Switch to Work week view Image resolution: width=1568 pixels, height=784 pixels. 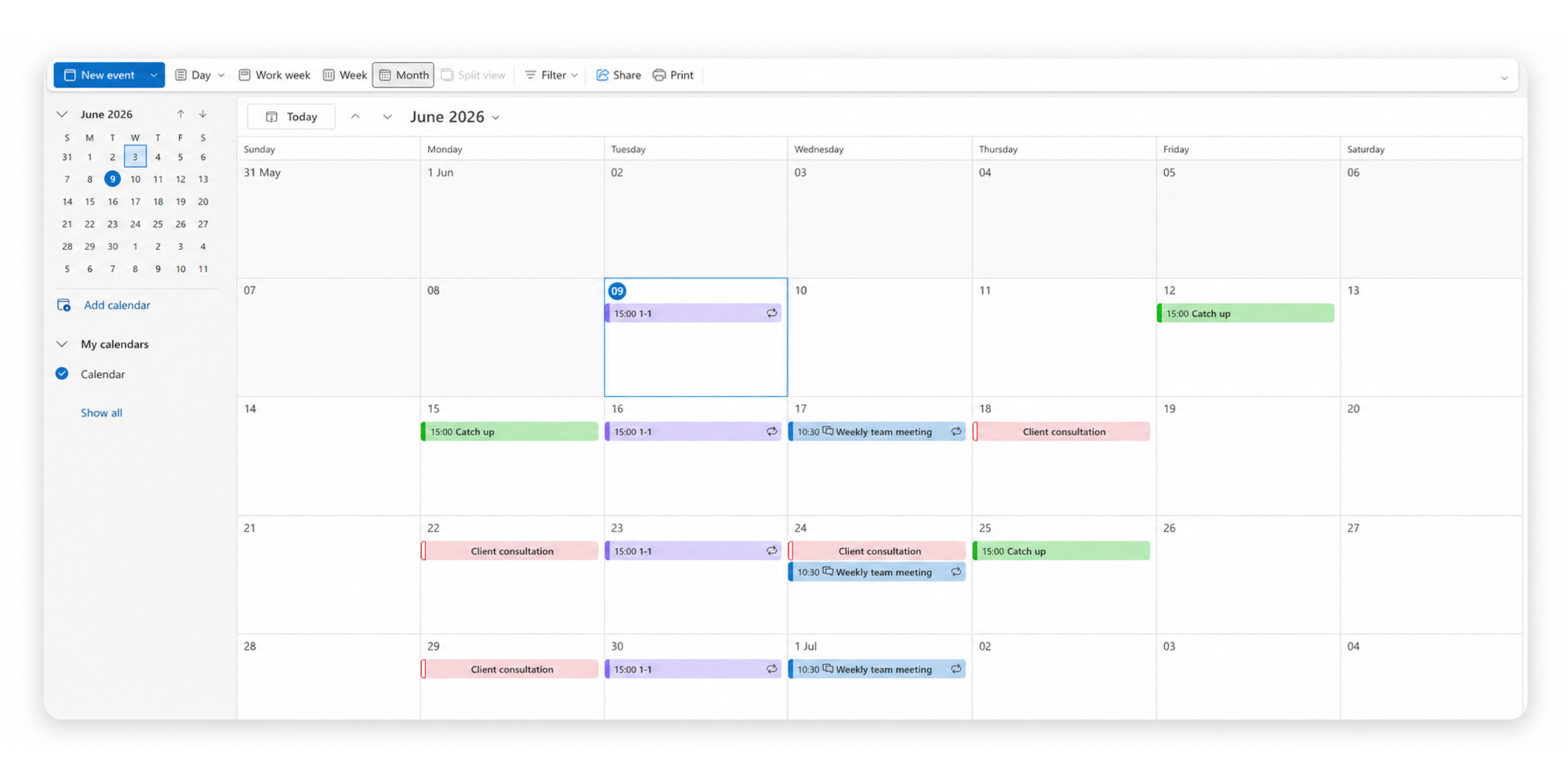pyautogui.click(x=274, y=75)
